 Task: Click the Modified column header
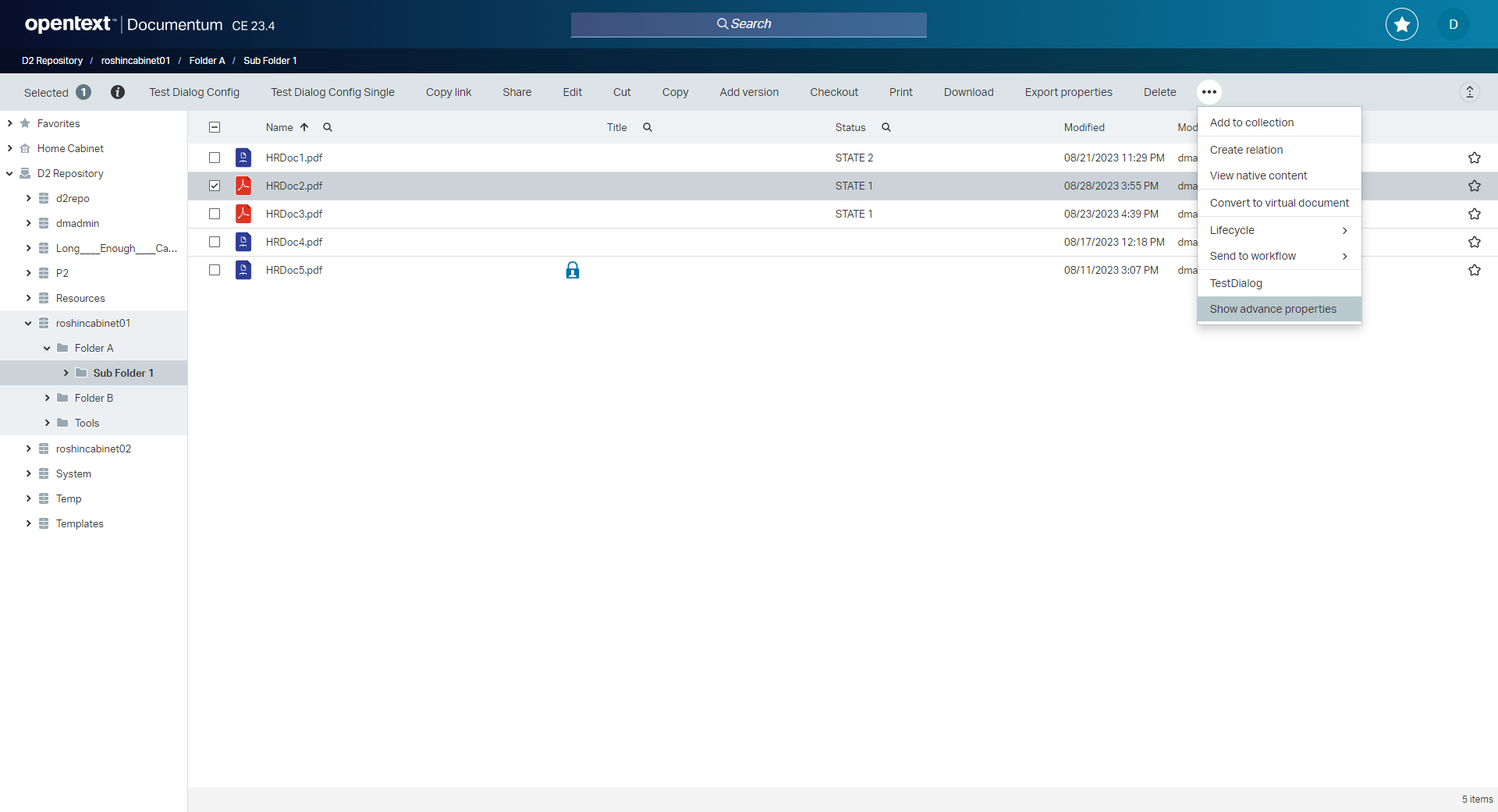[x=1084, y=127]
